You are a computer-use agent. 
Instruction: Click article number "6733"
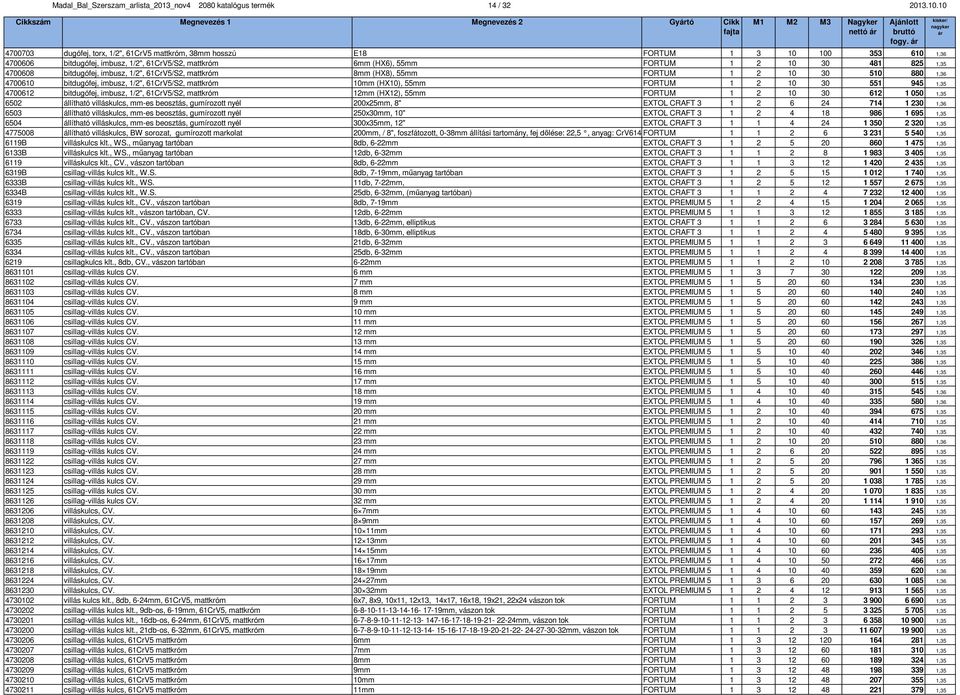coord(13,222)
